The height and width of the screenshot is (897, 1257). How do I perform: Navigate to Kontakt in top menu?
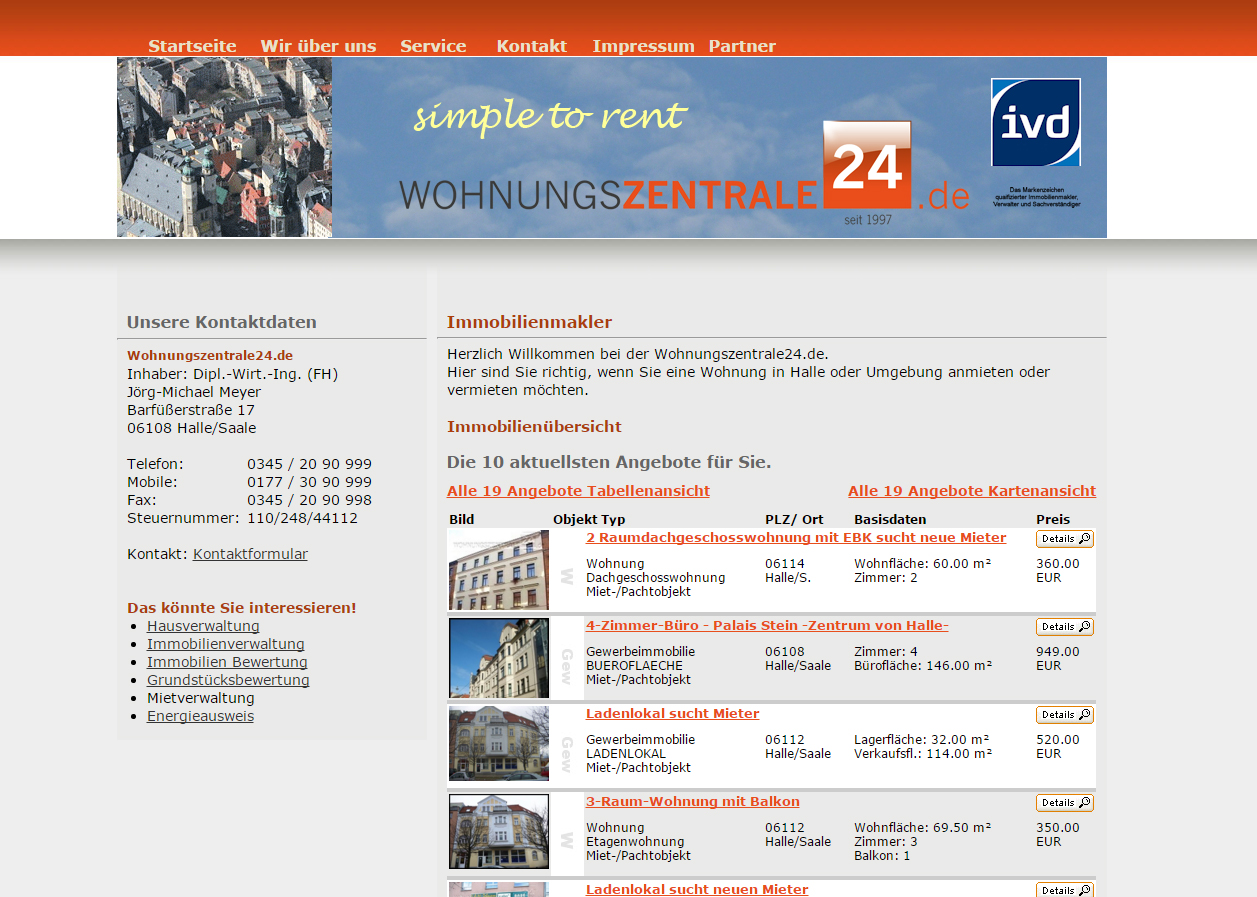point(531,46)
